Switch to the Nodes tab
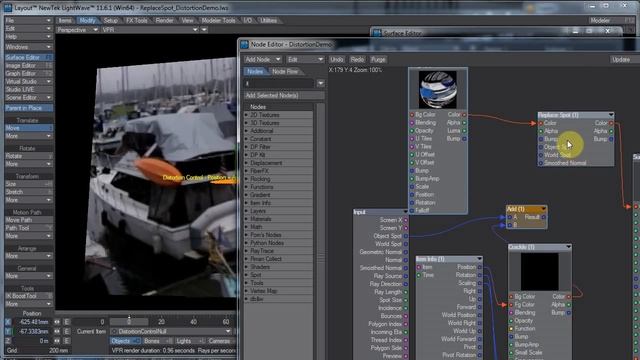This screenshot has width=640, height=360. pos(256,71)
